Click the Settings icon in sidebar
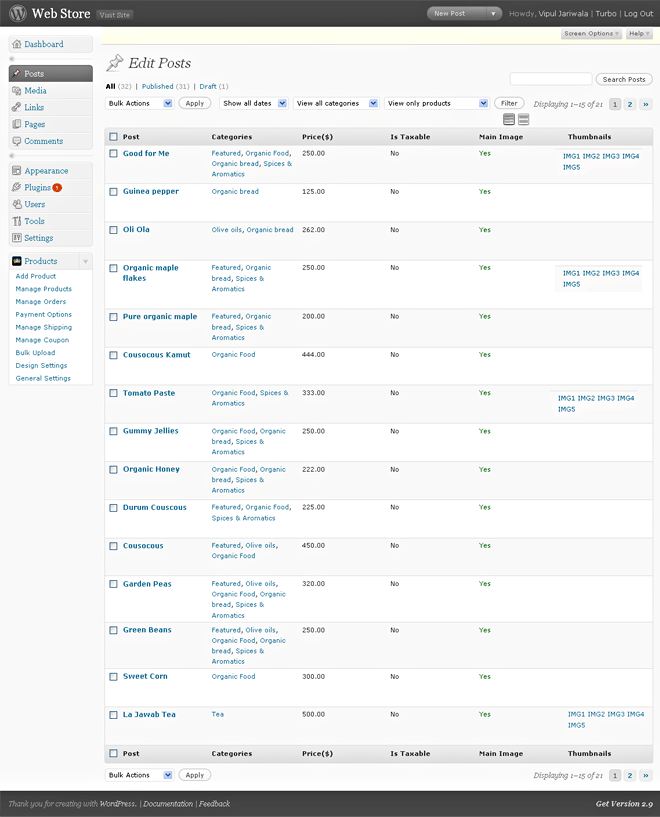The width and height of the screenshot is (660, 817). pyautogui.click(x=17, y=238)
